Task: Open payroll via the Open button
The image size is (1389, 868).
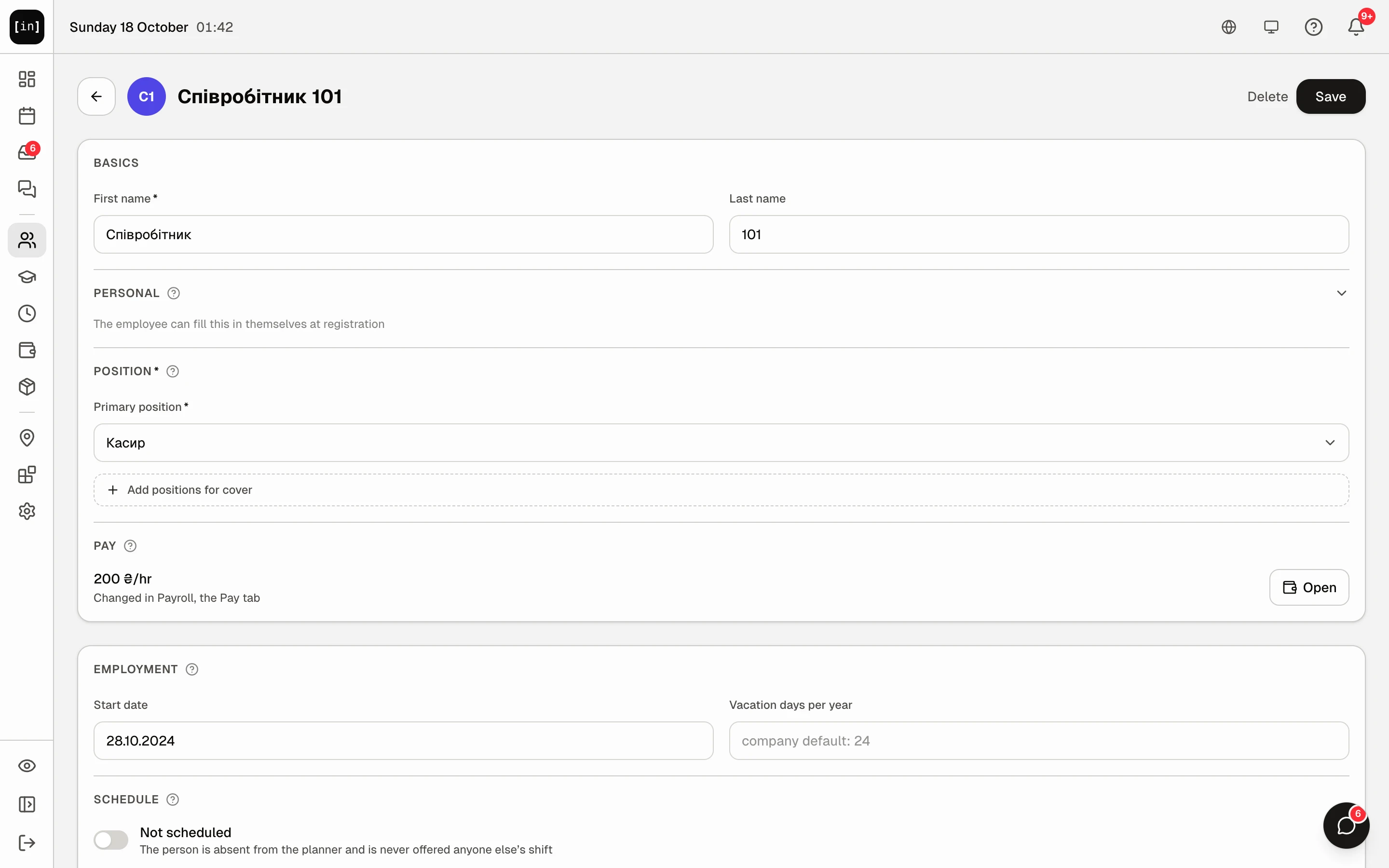Action: [x=1309, y=587]
